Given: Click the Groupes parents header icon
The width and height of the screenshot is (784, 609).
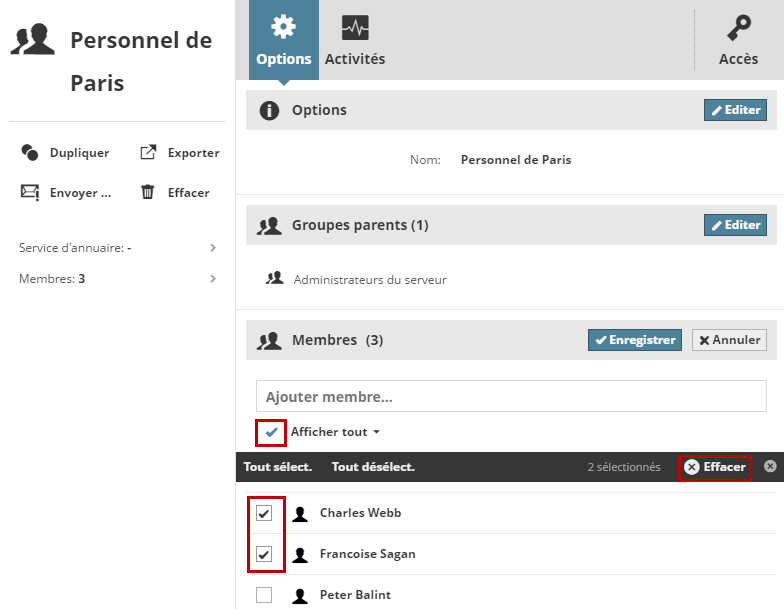Looking at the screenshot, I should coord(269,226).
